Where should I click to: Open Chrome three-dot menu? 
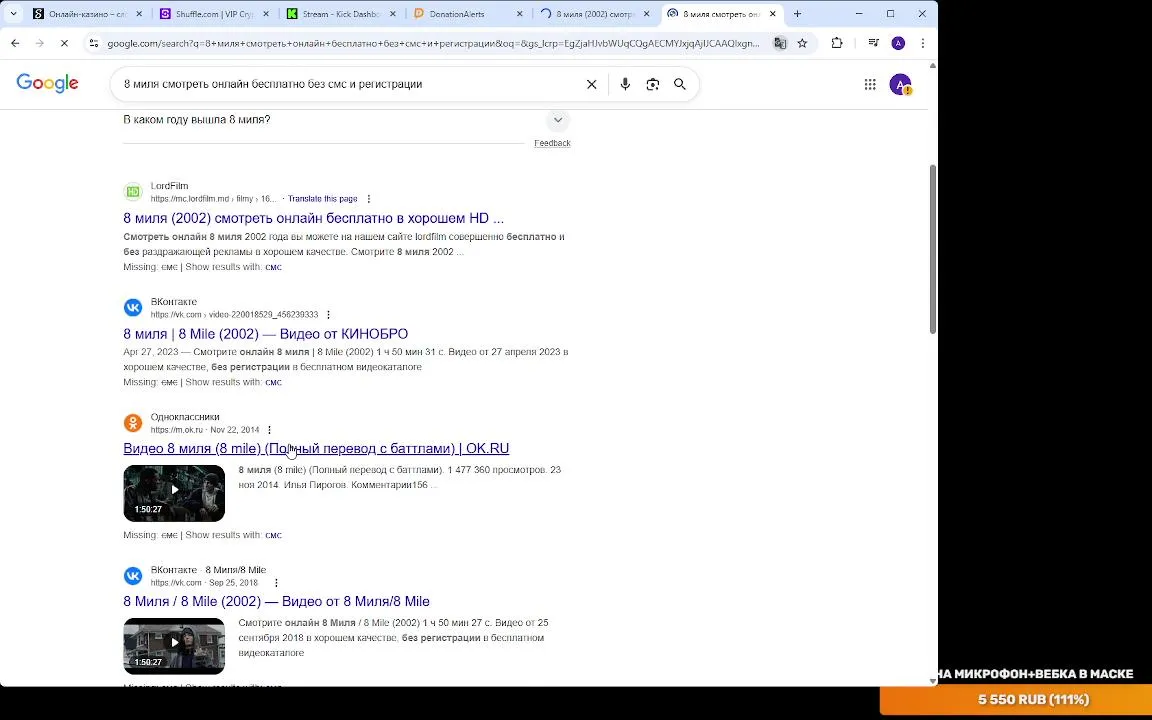pyautogui.click(x=923, y=43)
